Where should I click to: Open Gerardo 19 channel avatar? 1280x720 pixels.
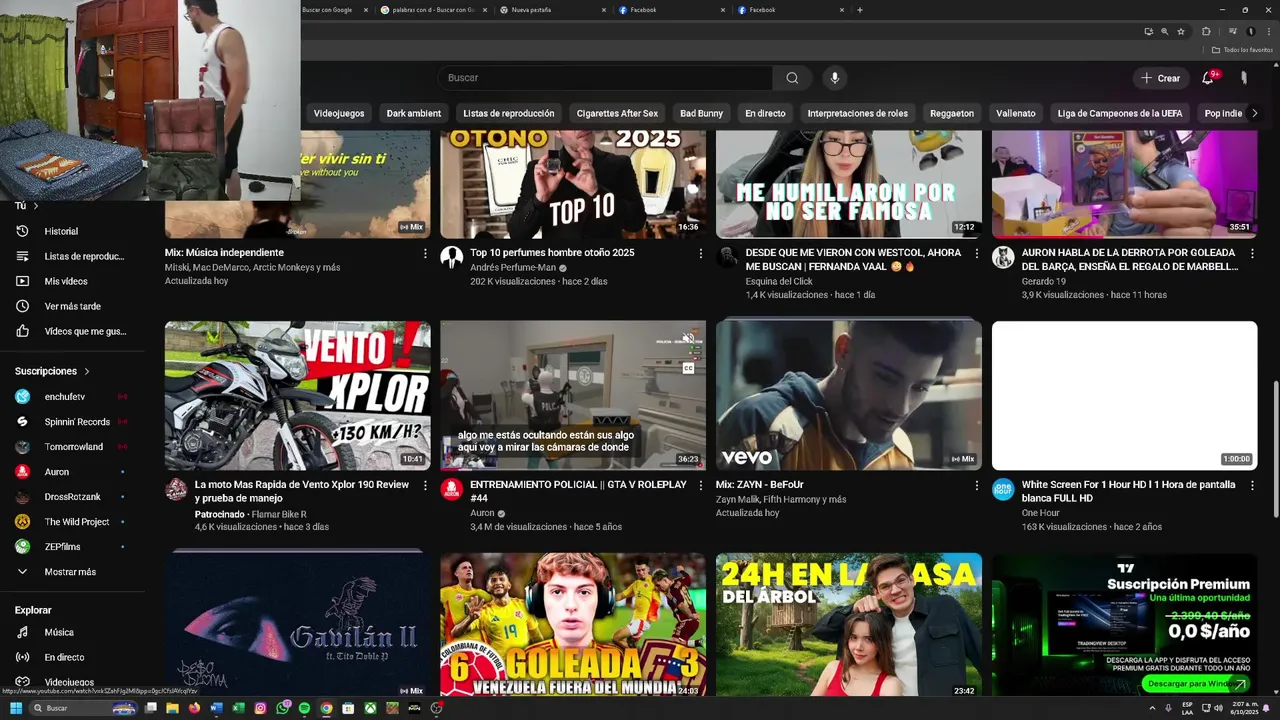[x=1003, y=257]
